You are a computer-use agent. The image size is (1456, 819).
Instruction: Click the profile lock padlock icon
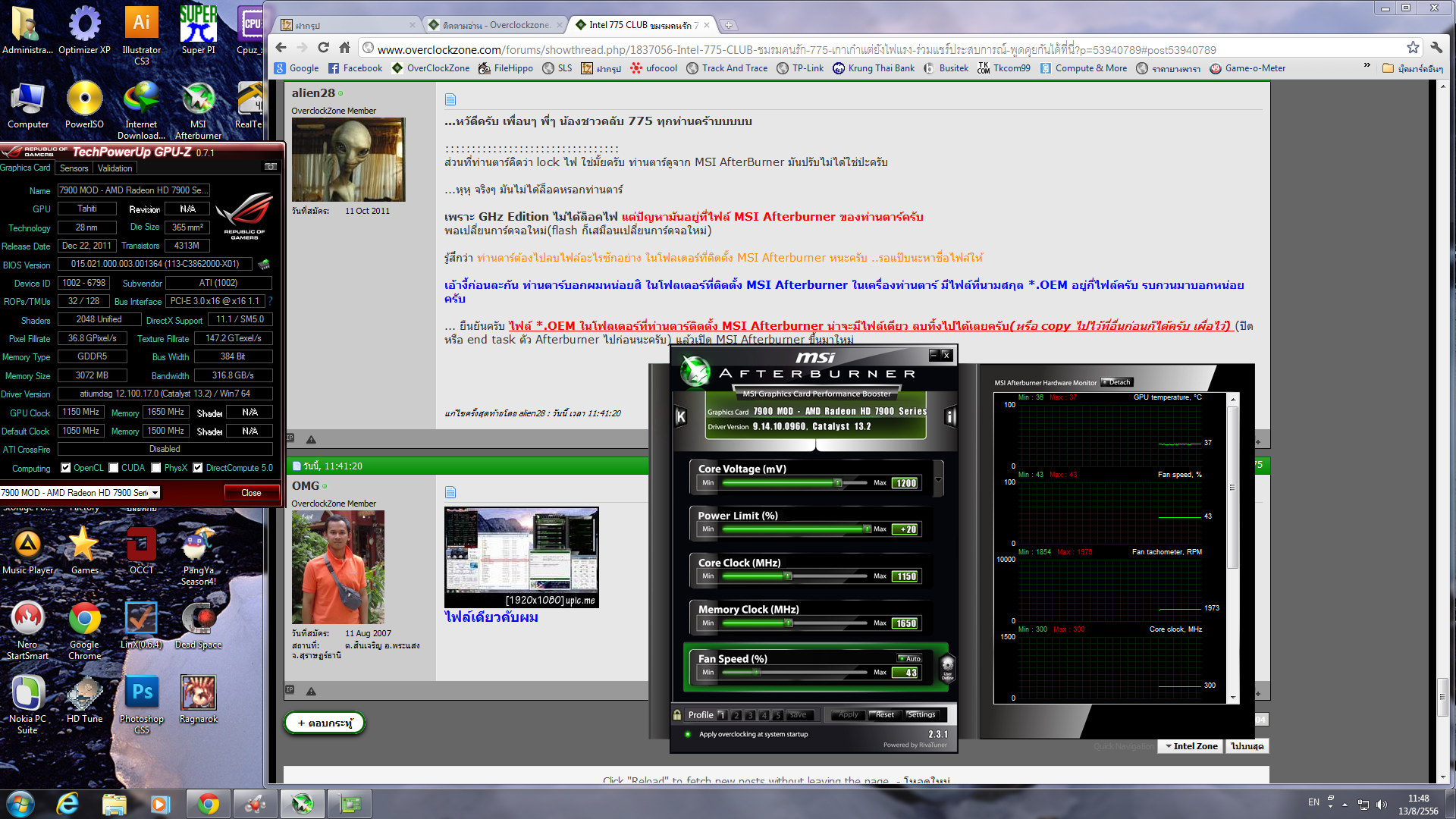pyautogui.click(x=677, y=714)
